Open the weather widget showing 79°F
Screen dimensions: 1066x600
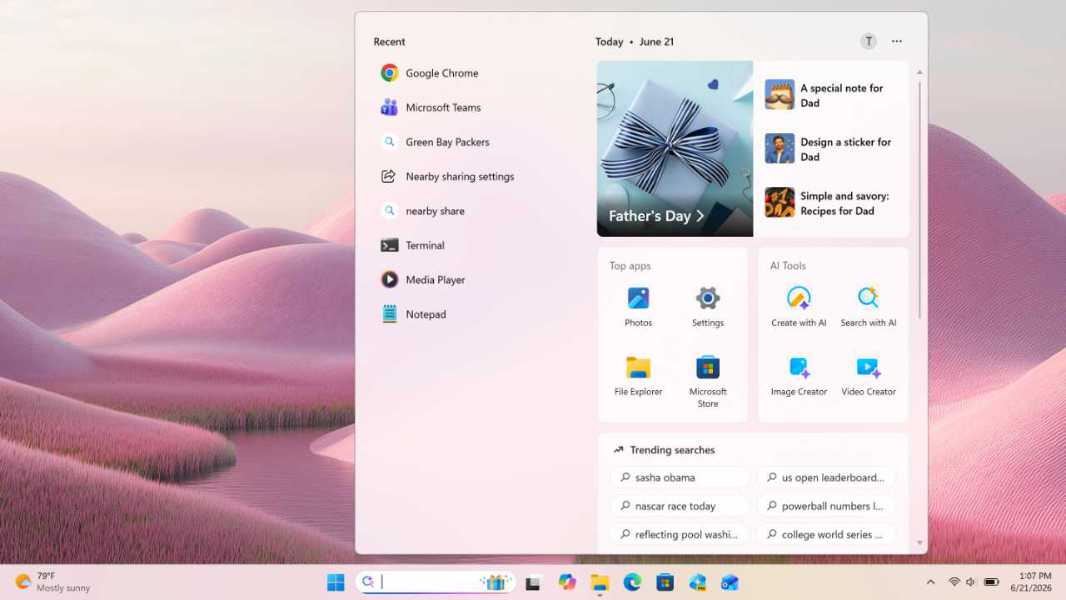point(53,582)
